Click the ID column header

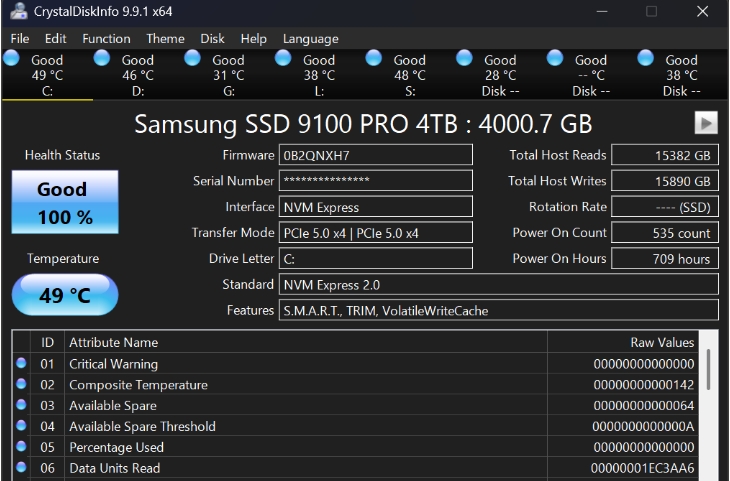point(47,342)
